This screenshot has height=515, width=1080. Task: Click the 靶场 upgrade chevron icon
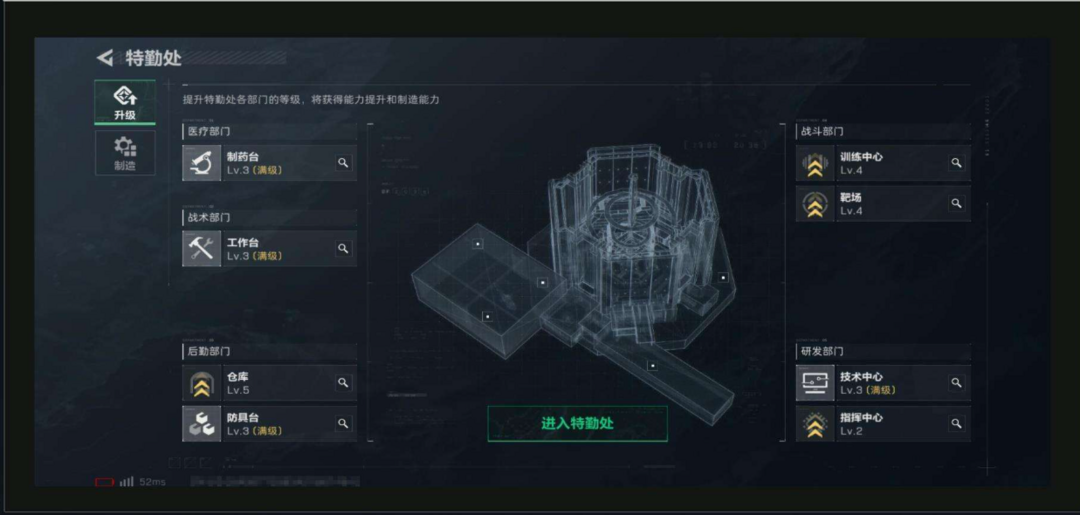[815, 204]
